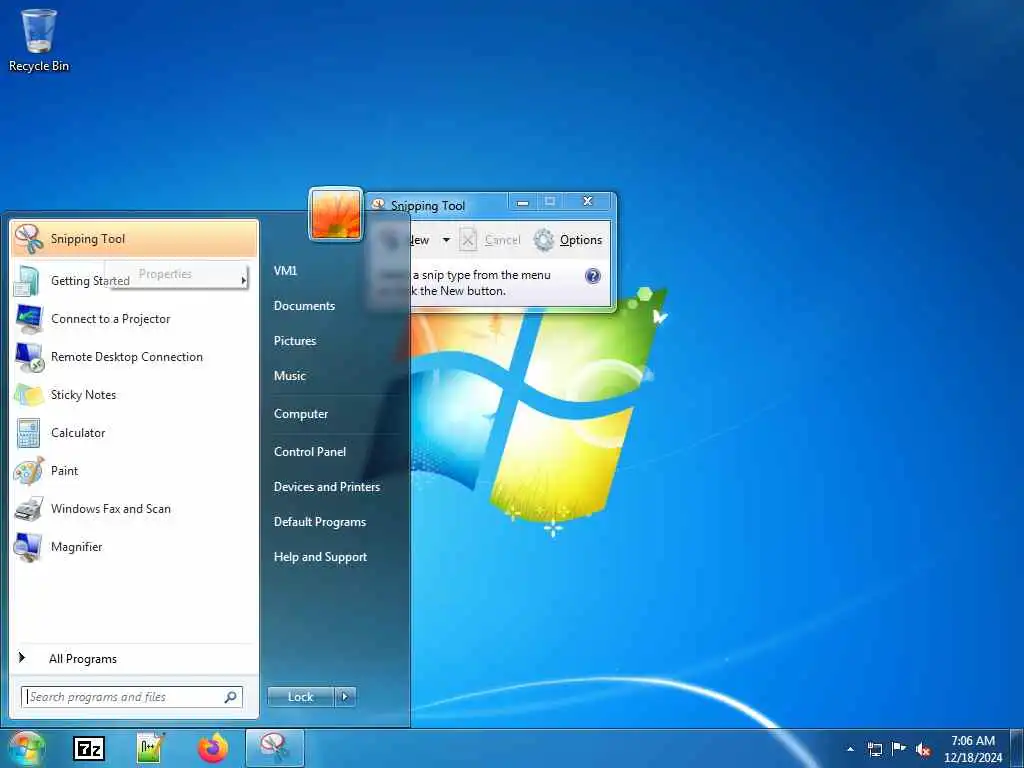This screenshot has height=768, width=1024.
Task: Click the Cancel button in Snipping Tool
Action: point(491,240)
